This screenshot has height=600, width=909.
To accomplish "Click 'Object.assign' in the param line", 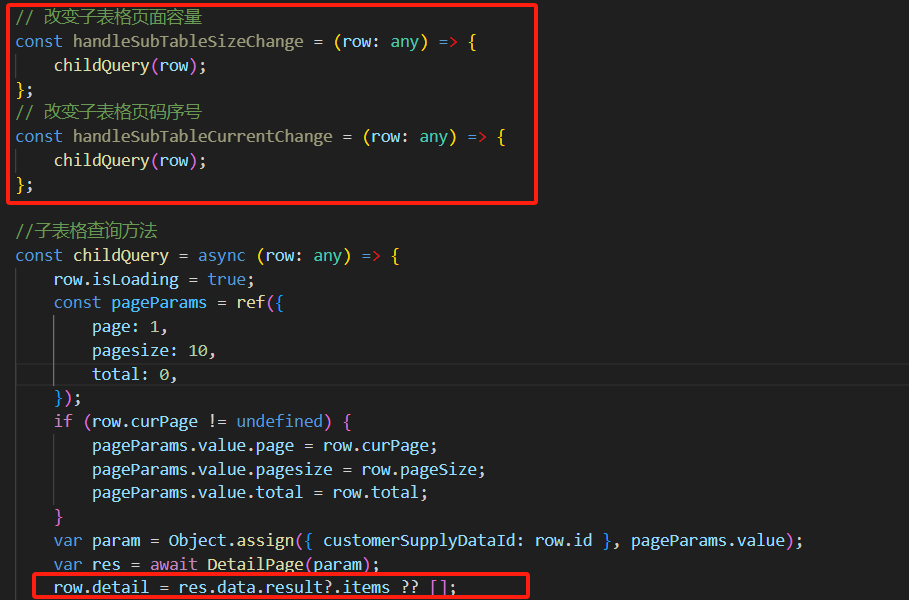I will 231,541.
